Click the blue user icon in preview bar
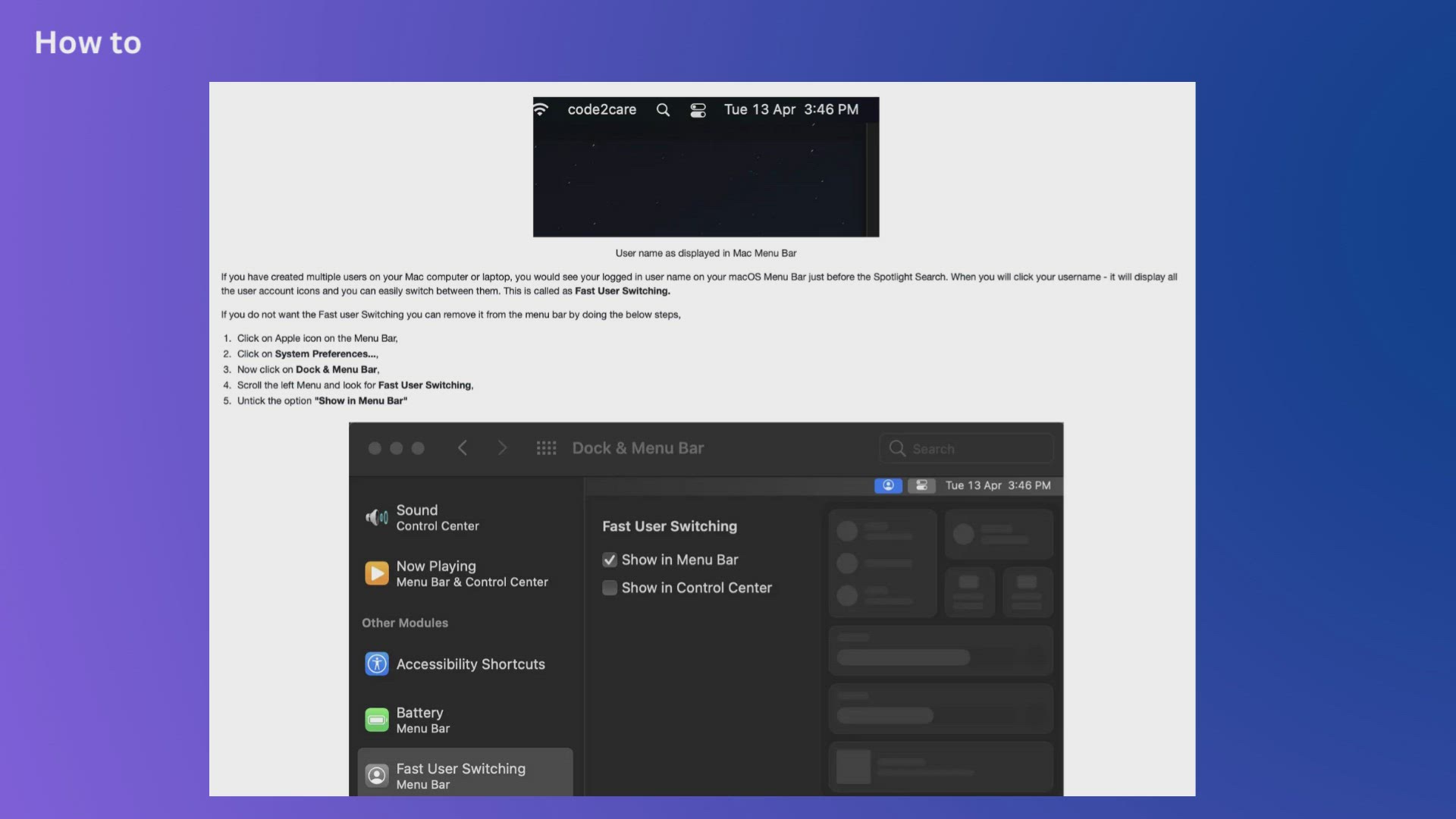 (888, 485)
